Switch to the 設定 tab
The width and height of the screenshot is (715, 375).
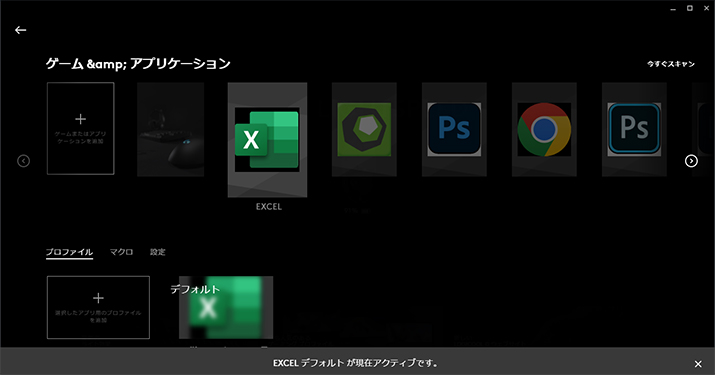pos(158,252)
